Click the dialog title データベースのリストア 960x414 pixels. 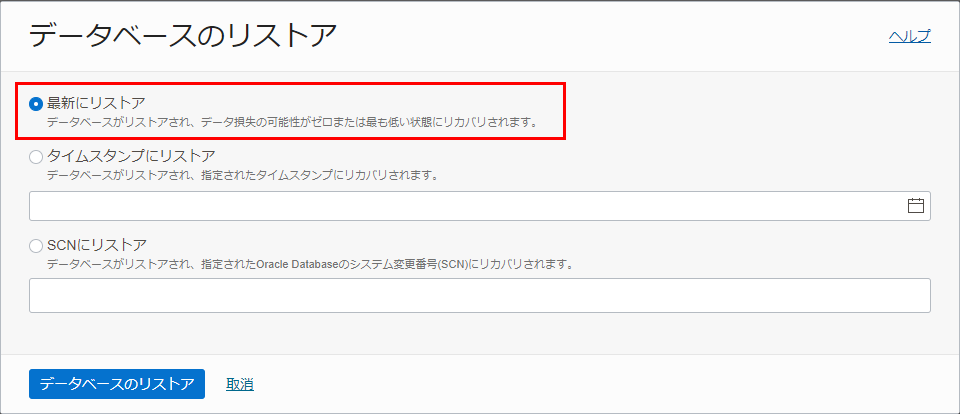(183, 36)
